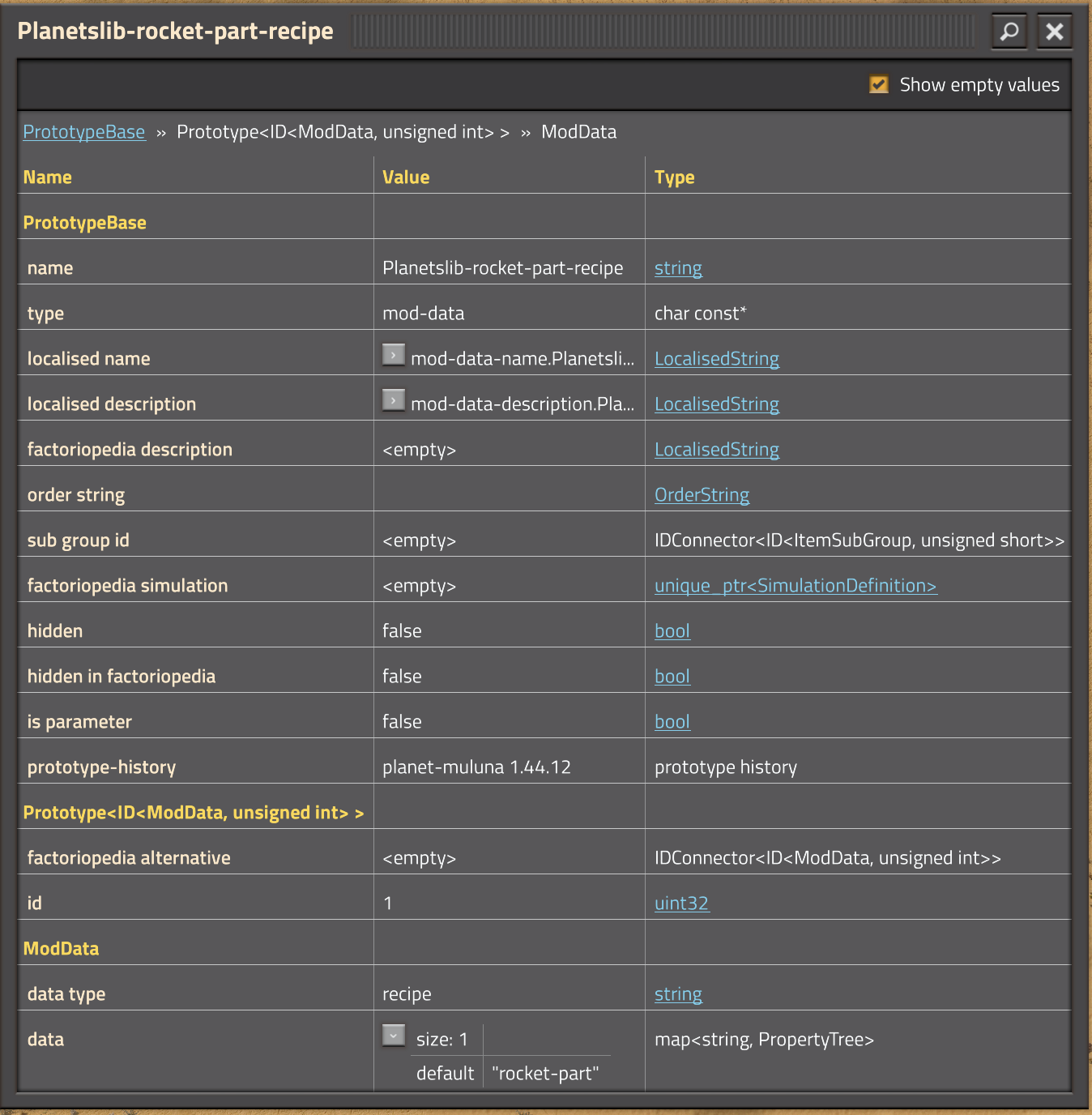
Task: Click the title bar drag handle area
Action: point(663,32)
